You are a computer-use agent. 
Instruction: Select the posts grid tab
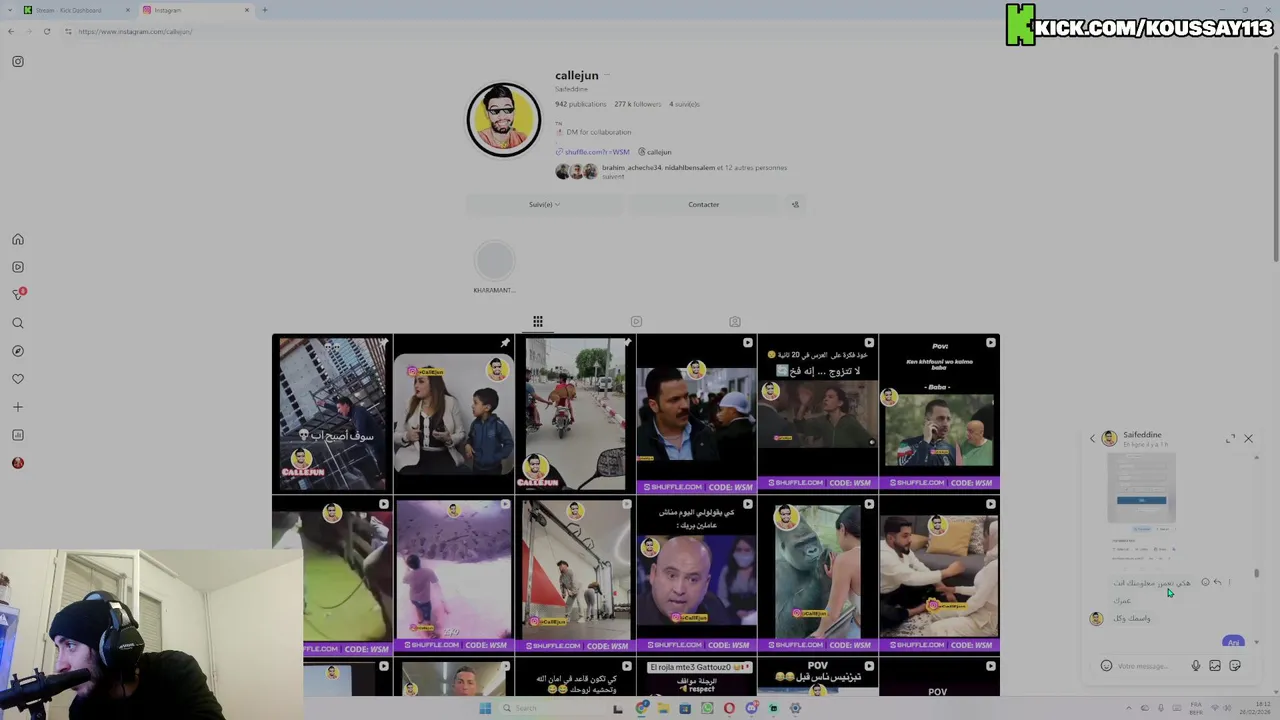(538, 321)
